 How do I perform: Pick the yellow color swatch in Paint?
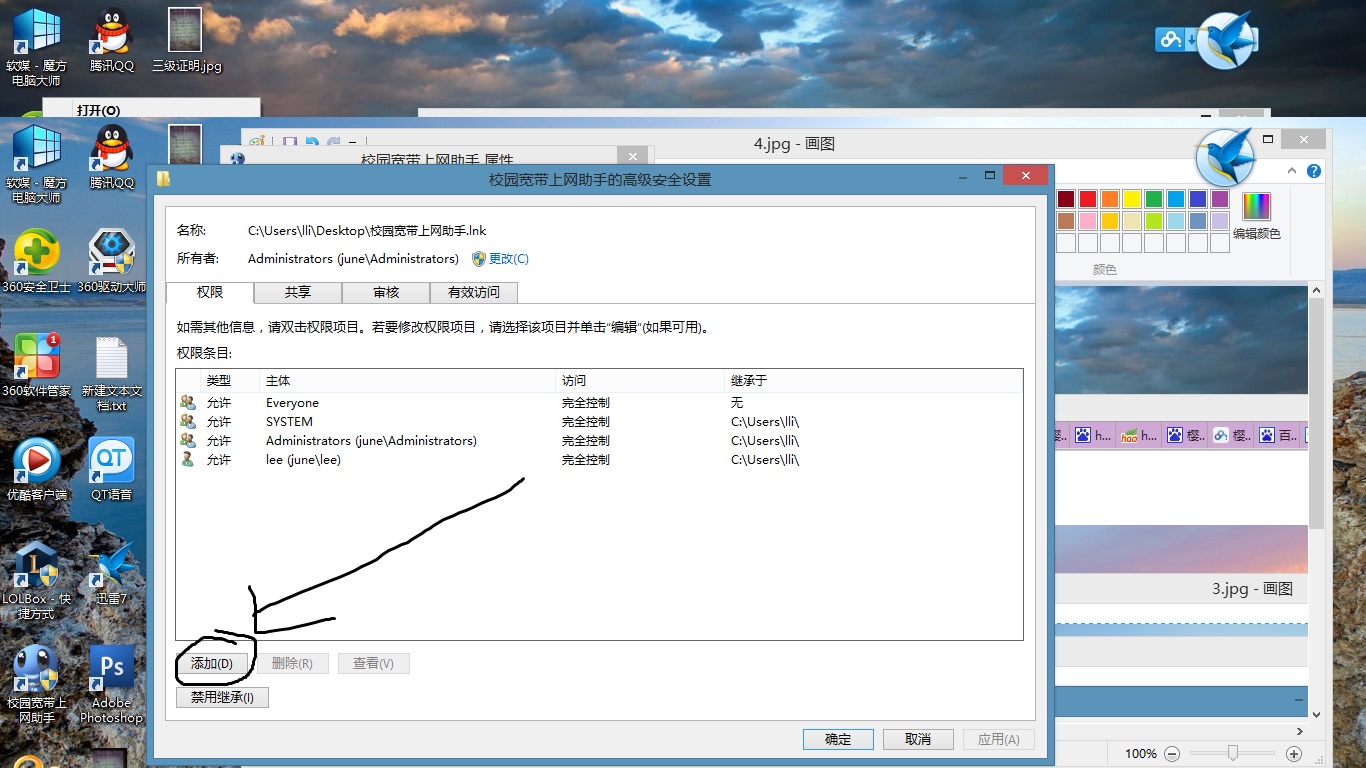[1132, 199]
